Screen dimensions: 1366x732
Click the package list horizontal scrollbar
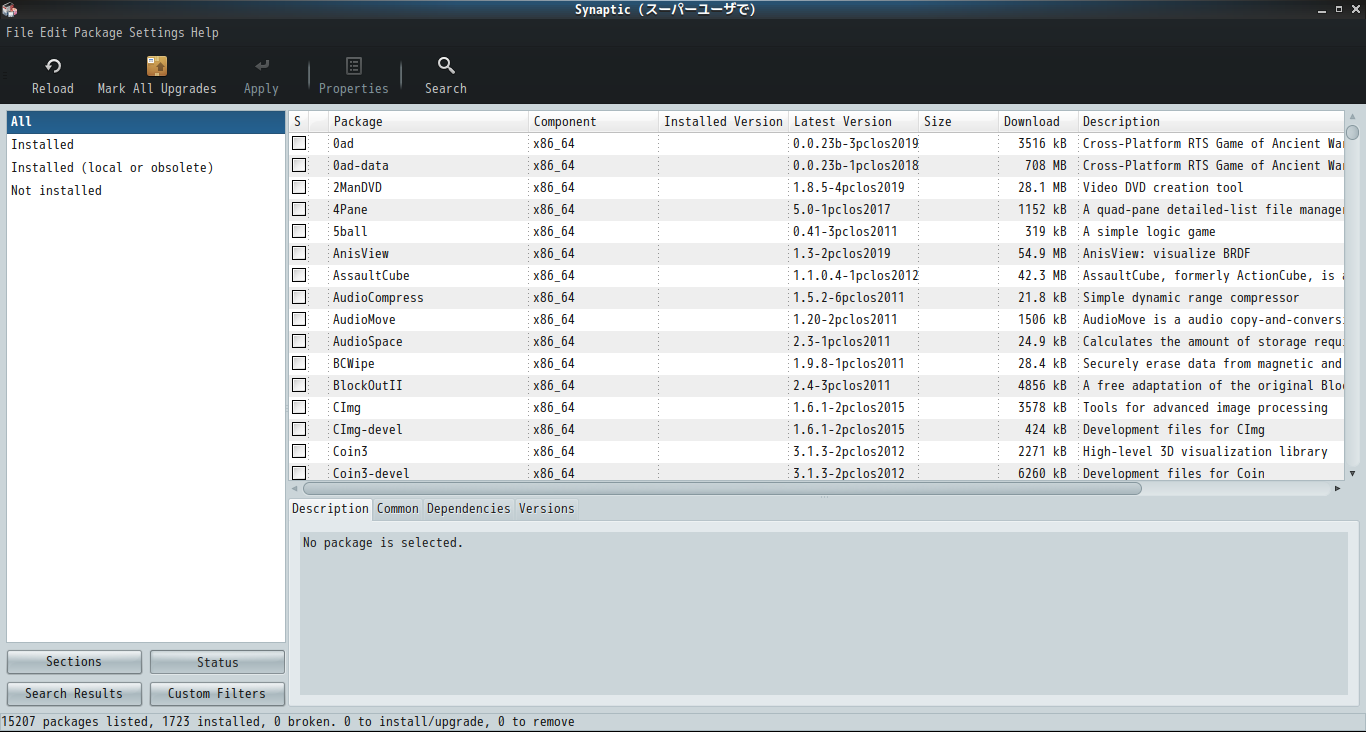click(722, 489)
